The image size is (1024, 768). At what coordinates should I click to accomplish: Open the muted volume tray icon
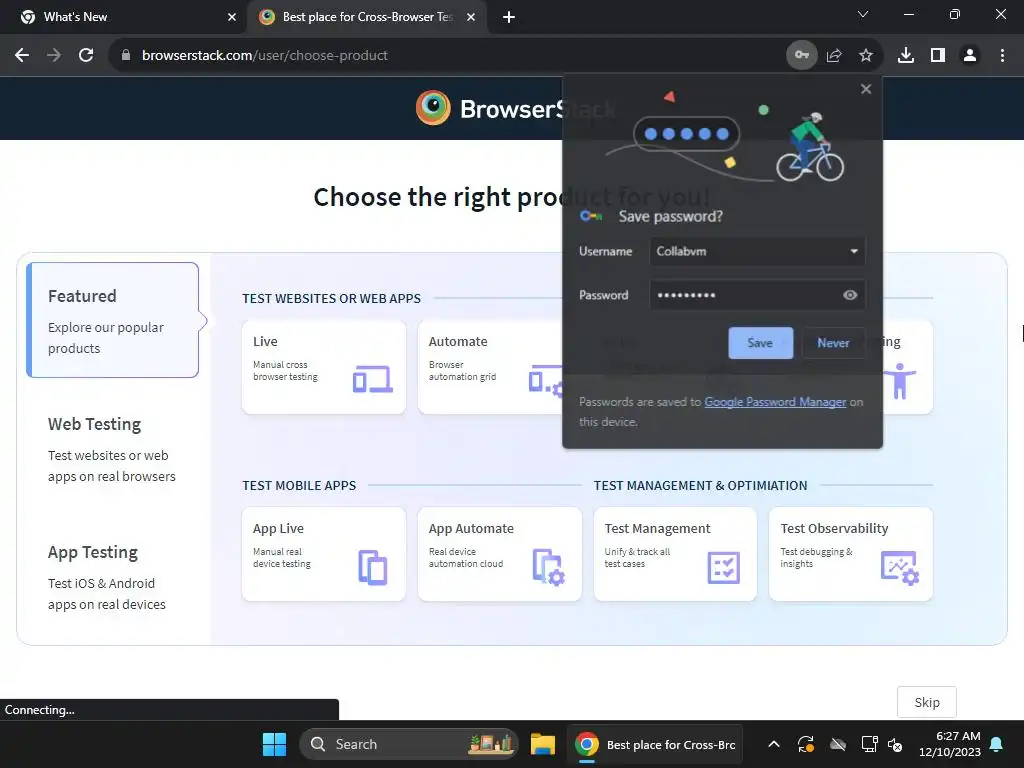[x=895, y=744]
